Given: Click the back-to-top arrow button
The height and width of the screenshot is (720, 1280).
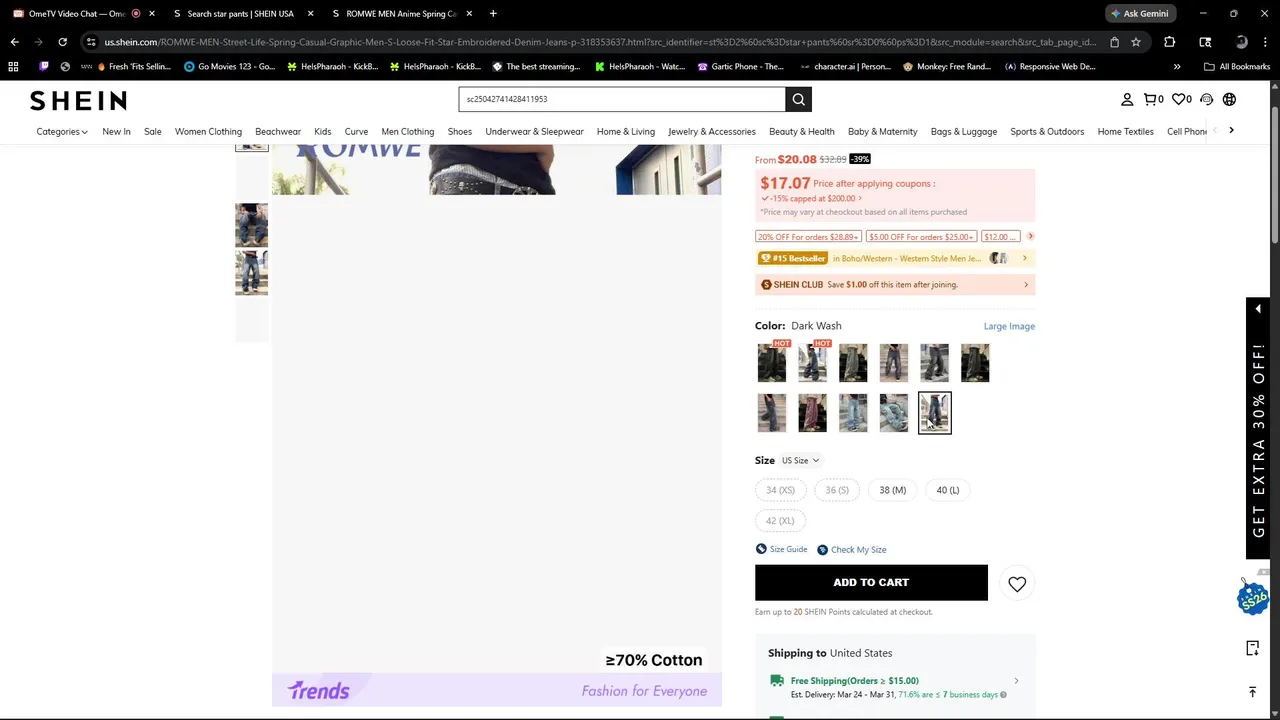Looking at the screenshot, I should coord(1252,691).
